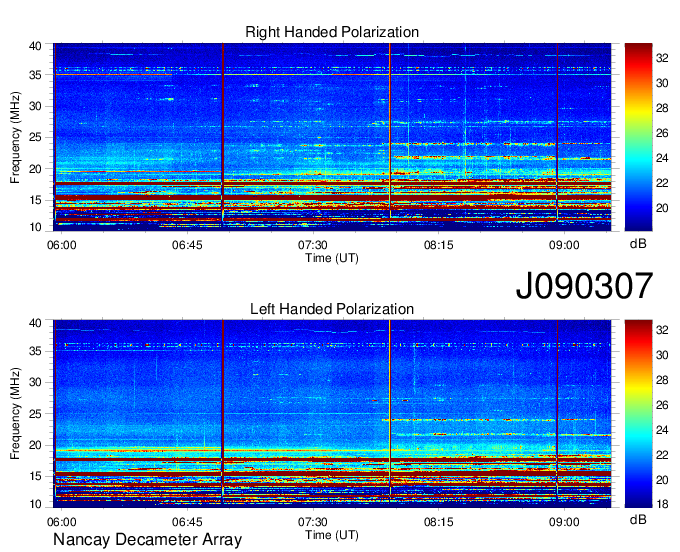Viewport: 680px width, 552px height.
Task: Click the 22 dB label on lower color bar
Action: click(662, 455)
